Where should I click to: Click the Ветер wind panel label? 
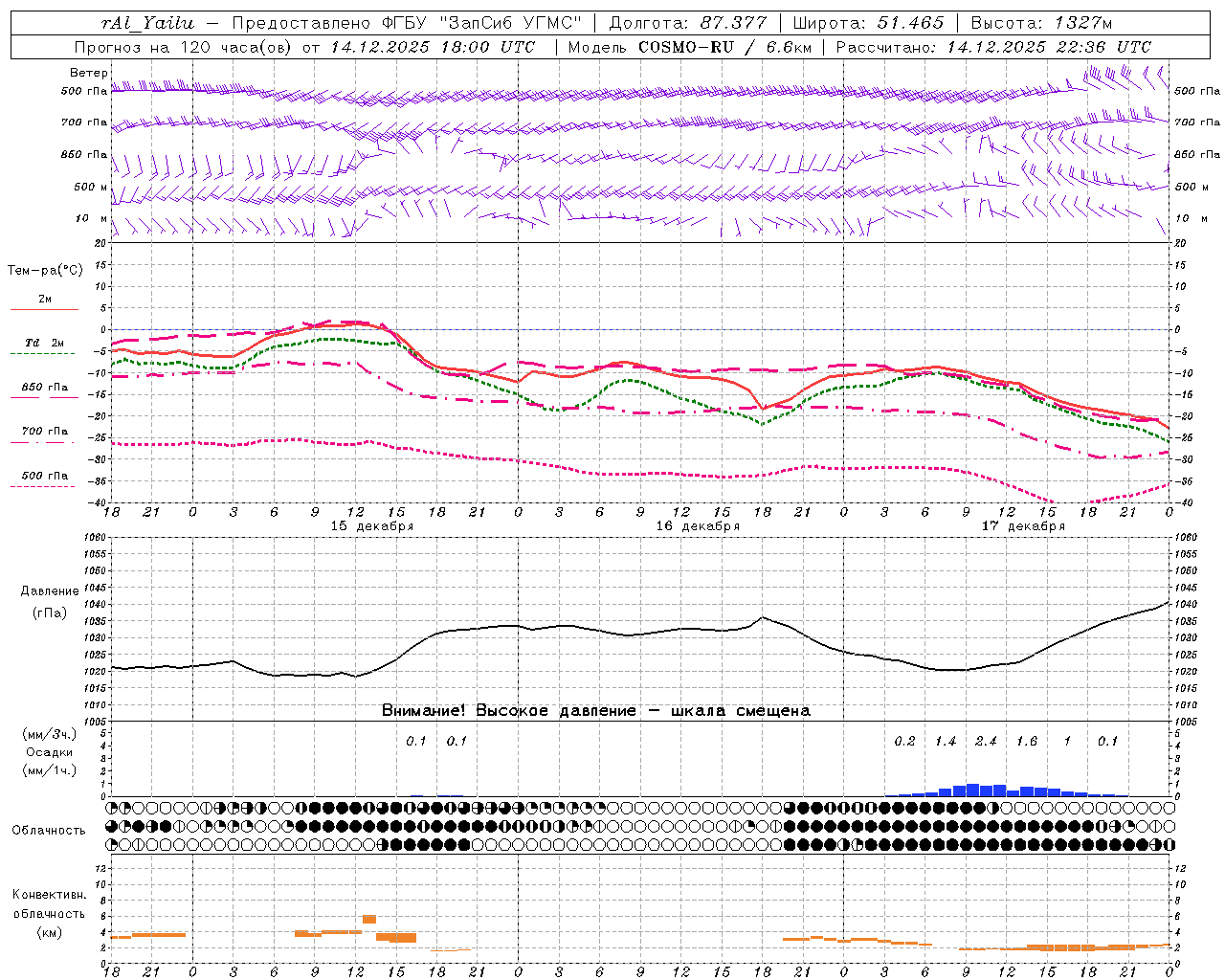point(88,73)
